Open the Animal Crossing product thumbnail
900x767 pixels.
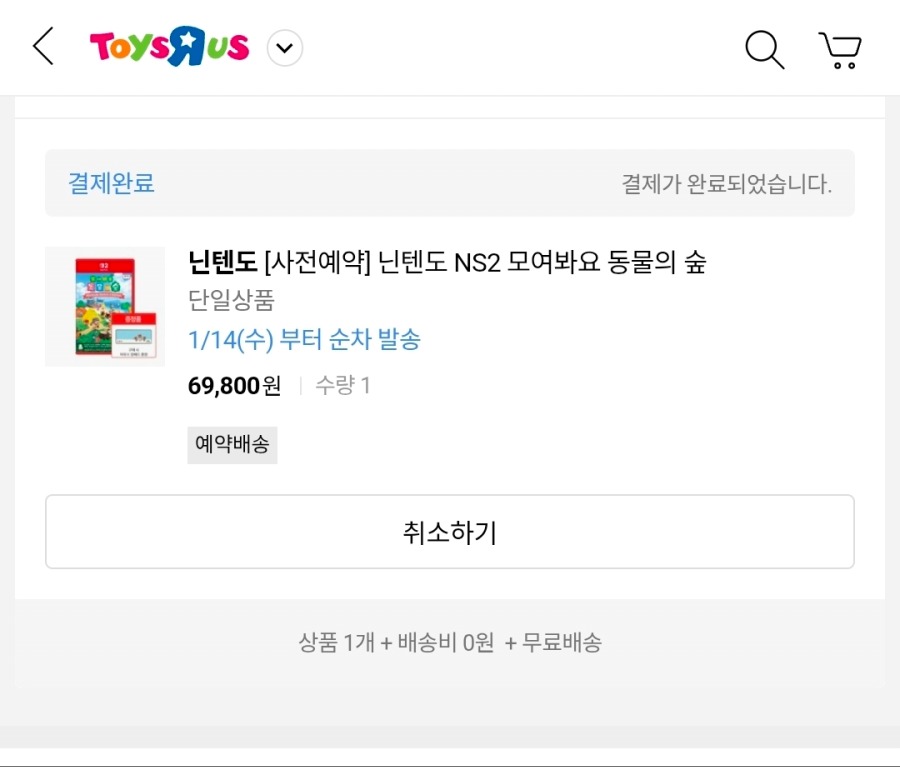[105, 306]
